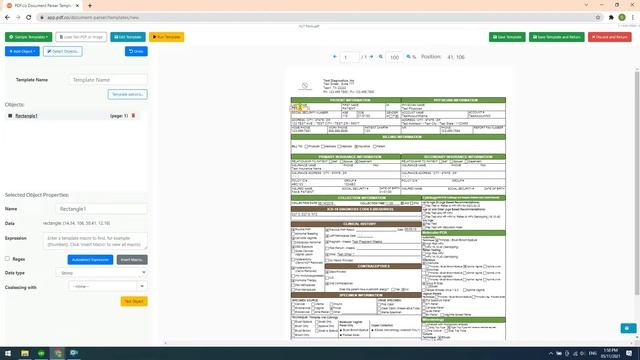
Task: Reload the page with refresh icon
Action: [x=29, y=18]
